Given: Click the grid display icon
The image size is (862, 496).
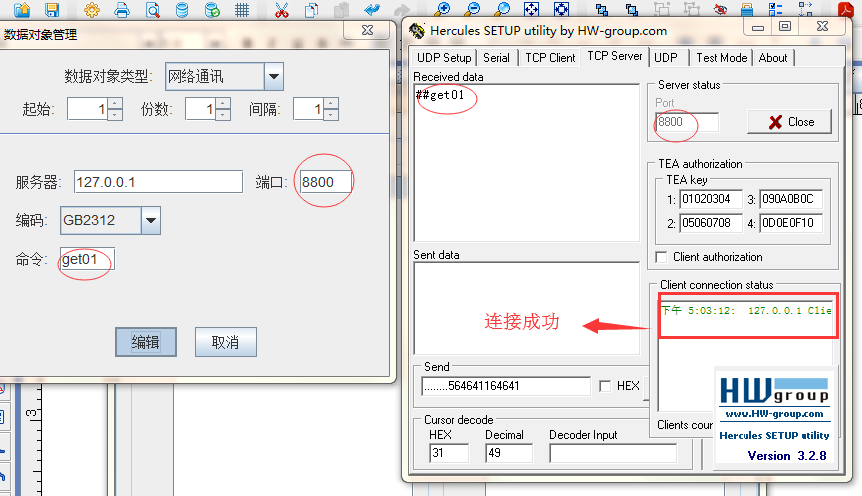Looking at the screenshot, I should [242, 10].
